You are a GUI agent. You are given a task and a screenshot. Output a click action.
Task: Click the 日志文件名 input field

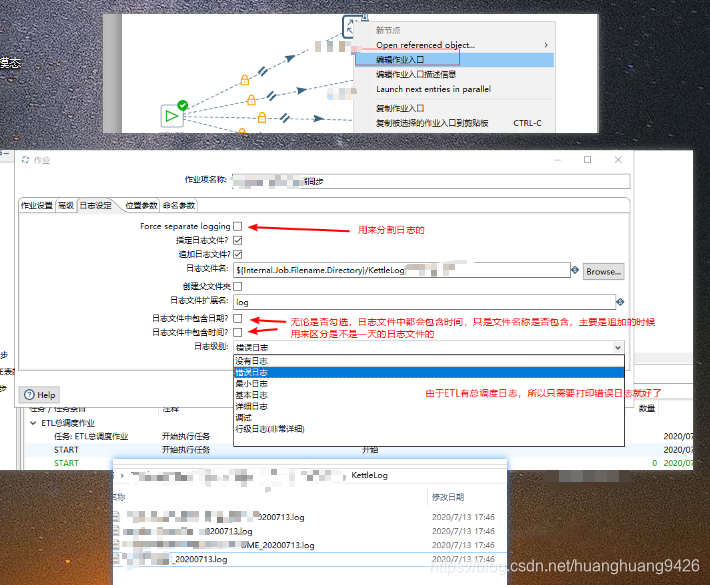click(x=402, y=270)
